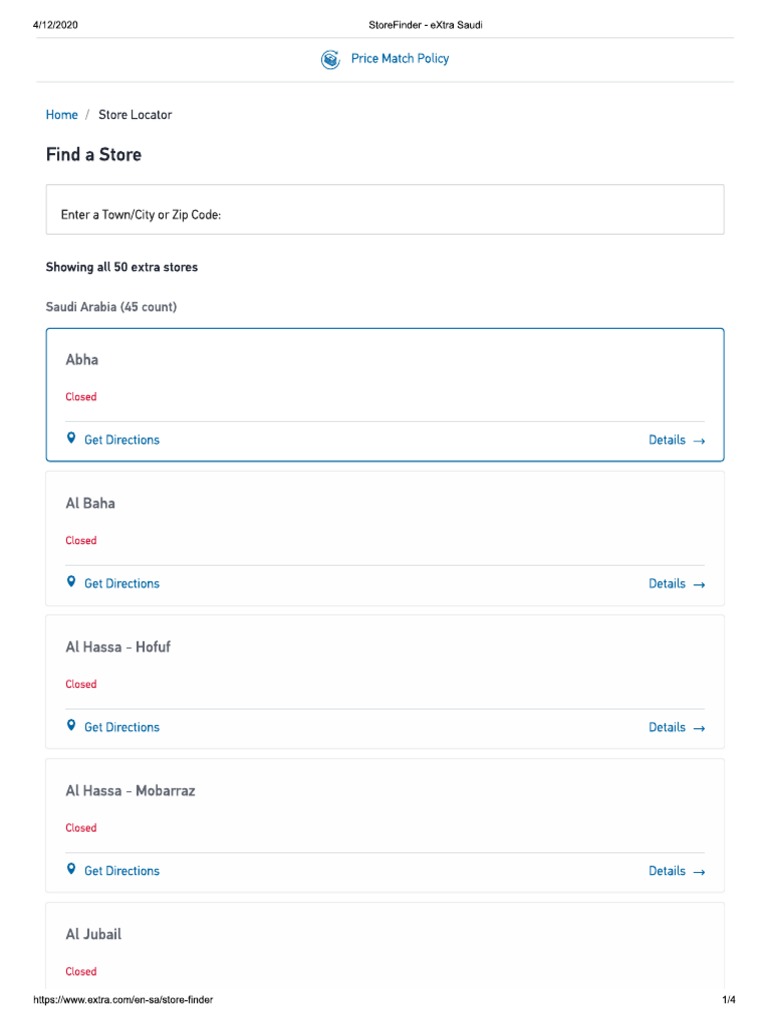
Task: Click the Details arrow icon for Abha
Action: pyautogui.click(x=699, y=440)
